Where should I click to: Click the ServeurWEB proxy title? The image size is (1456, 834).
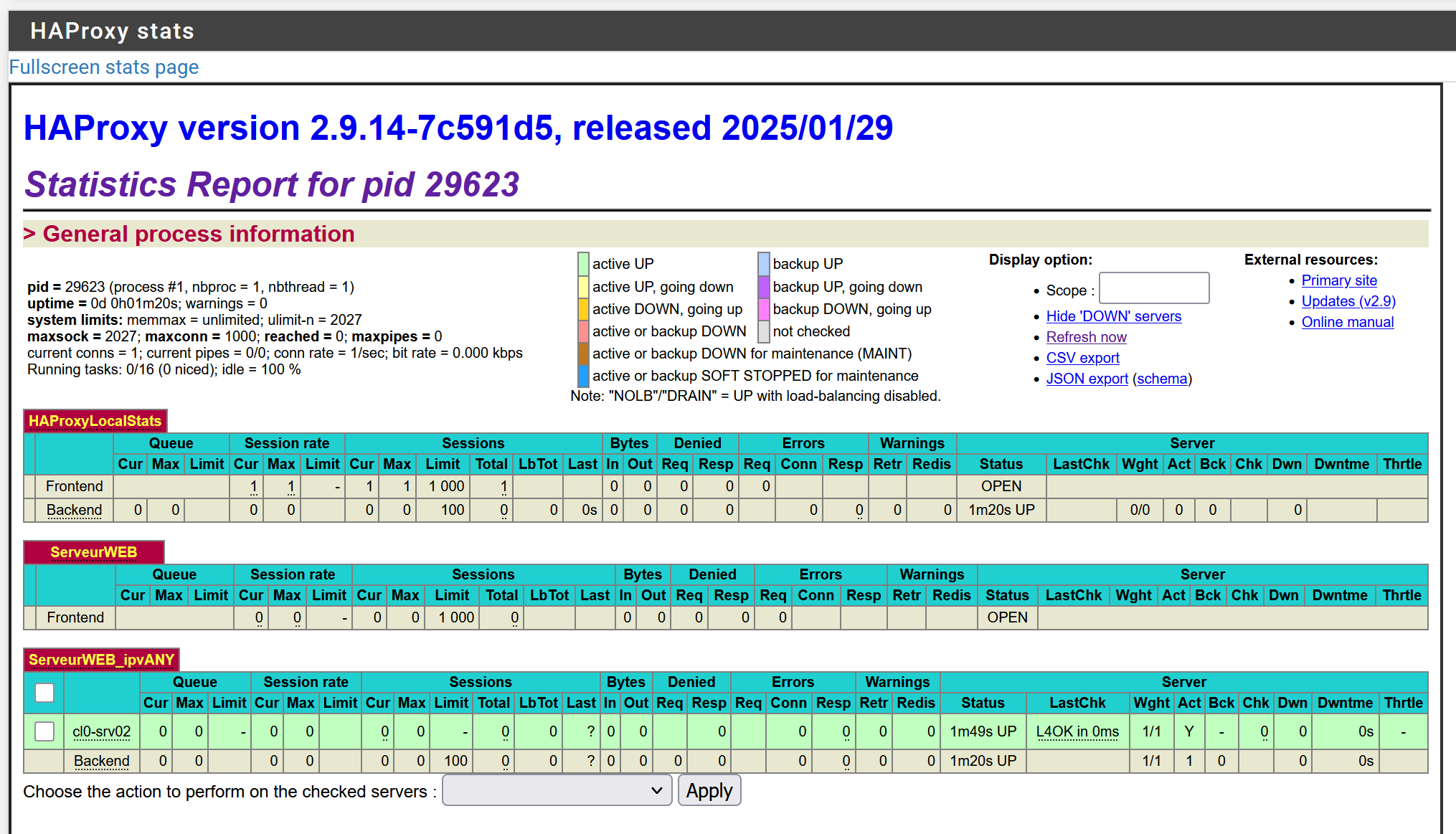[x=94, y=552]
